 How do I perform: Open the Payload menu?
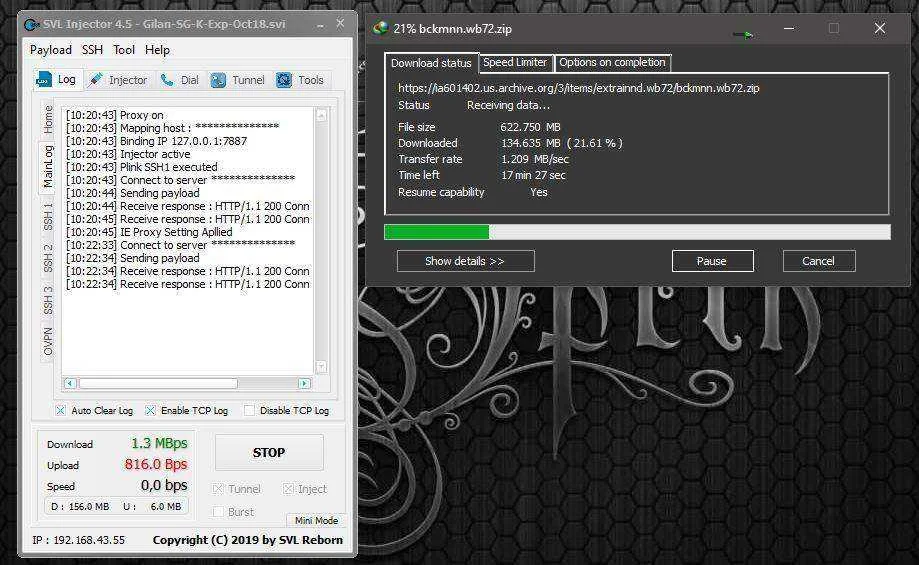coord(50,50)
